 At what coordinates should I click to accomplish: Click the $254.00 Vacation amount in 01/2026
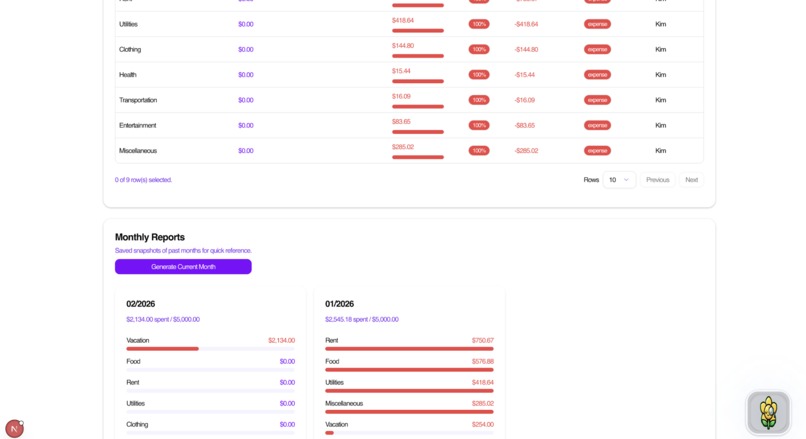pyautogui.click(x=483, y=425)
